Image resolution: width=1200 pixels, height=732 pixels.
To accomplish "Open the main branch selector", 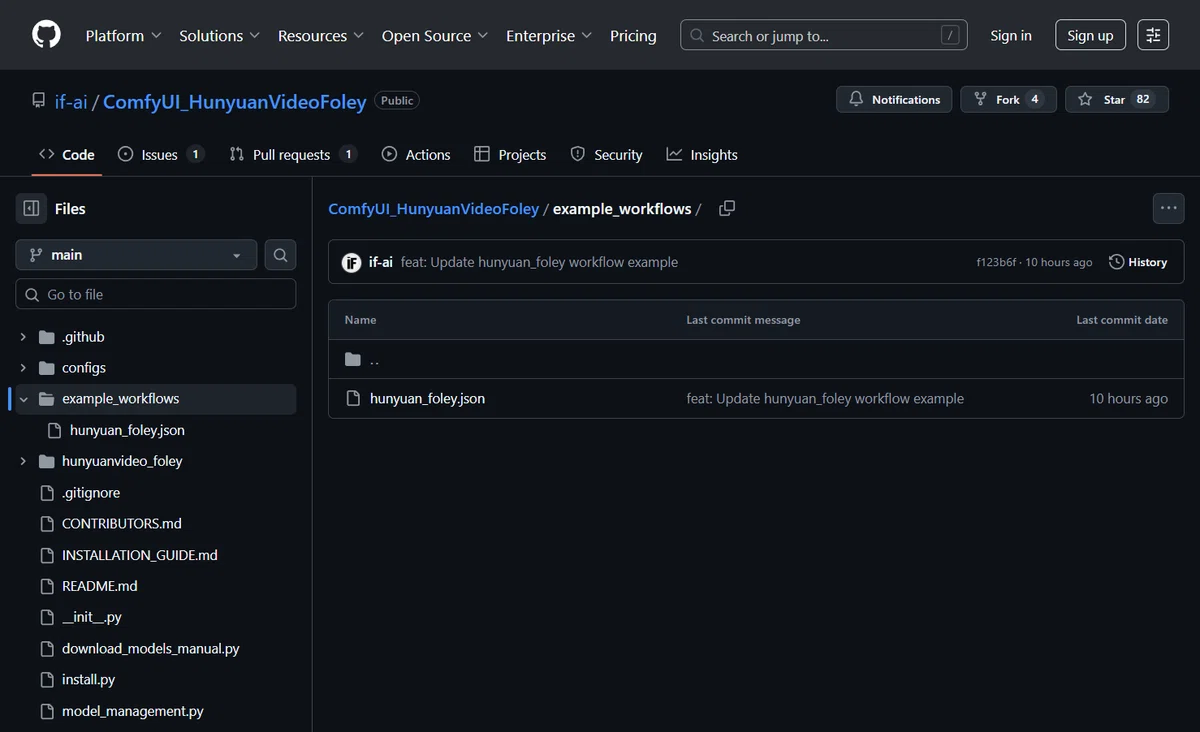I will coord(136,255).
